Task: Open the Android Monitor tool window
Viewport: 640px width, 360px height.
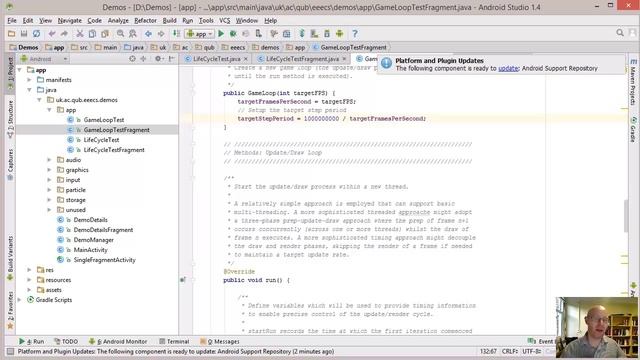Action: click(118, 341)
